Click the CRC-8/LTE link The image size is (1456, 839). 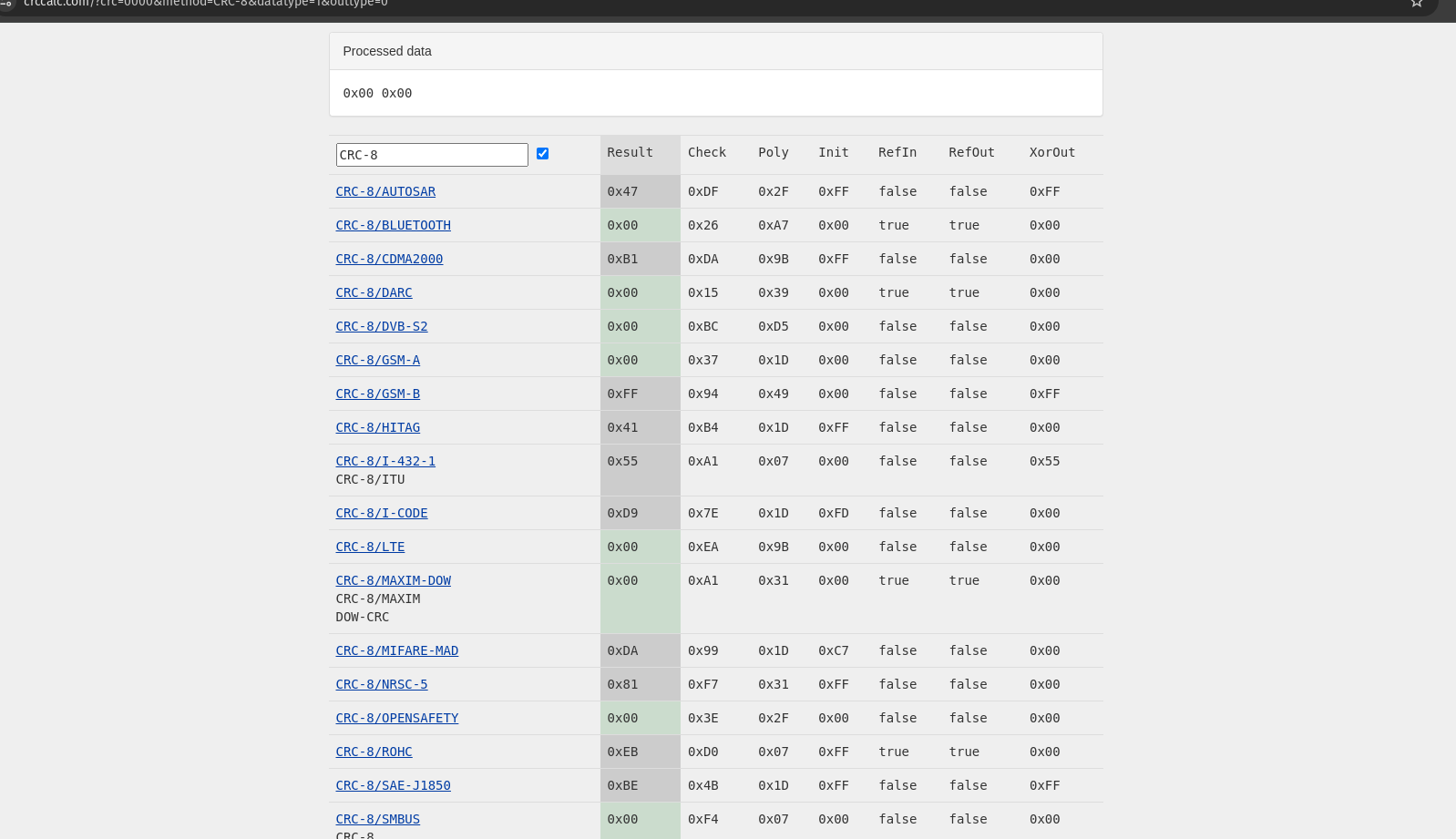coord(370,547)
